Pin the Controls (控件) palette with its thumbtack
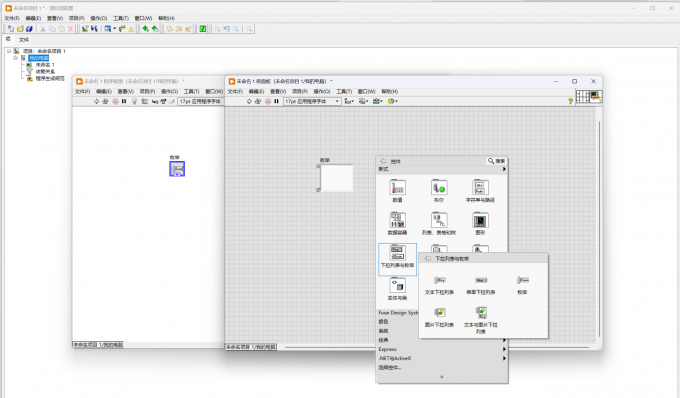This screenshot has width=680, height=398. (x=383, y=161)
